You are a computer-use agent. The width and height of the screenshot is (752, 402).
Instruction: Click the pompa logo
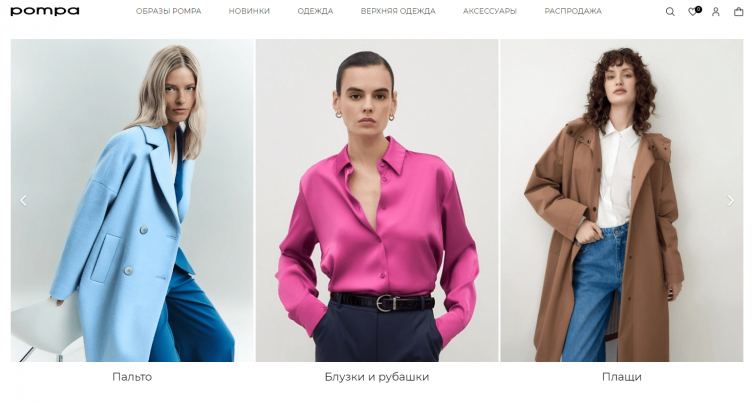tap(45, 11)
